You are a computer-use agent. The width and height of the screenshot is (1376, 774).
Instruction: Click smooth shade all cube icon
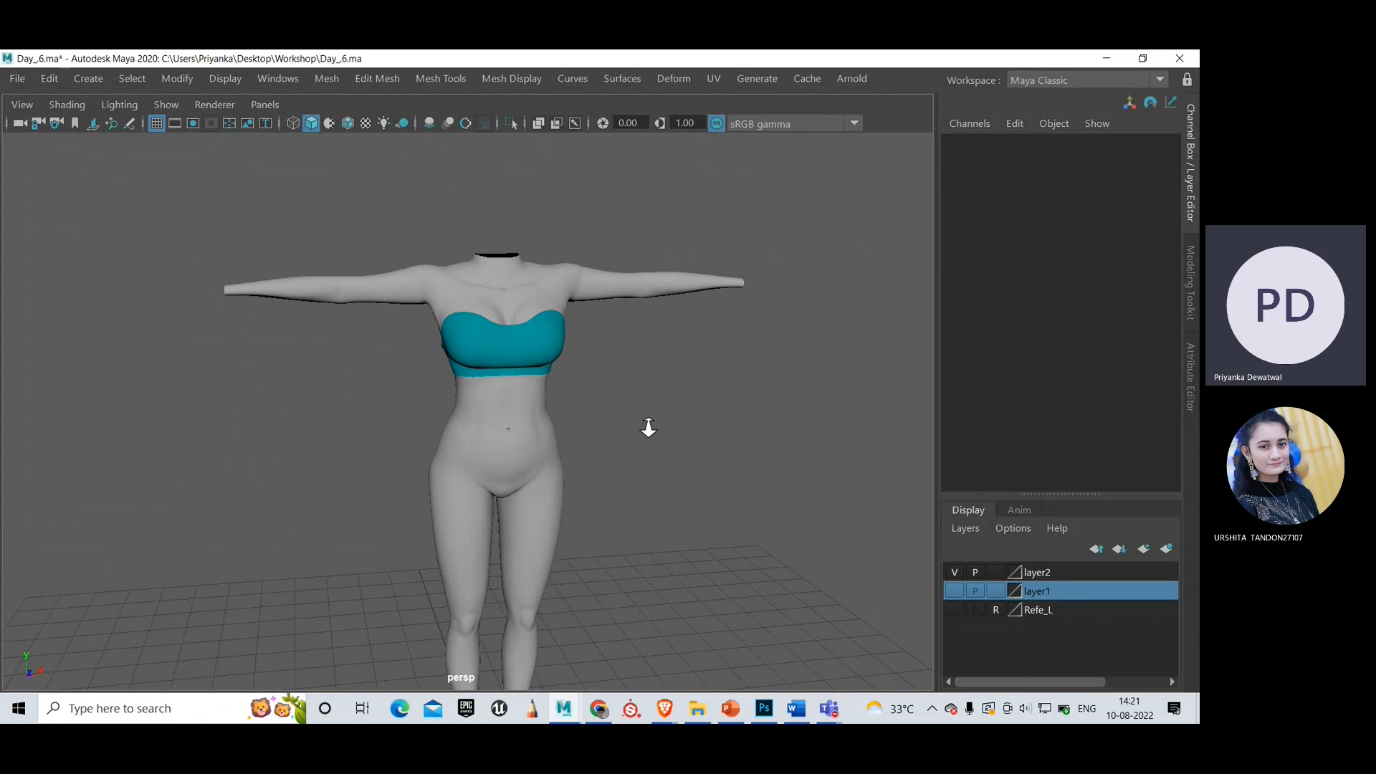311,123
